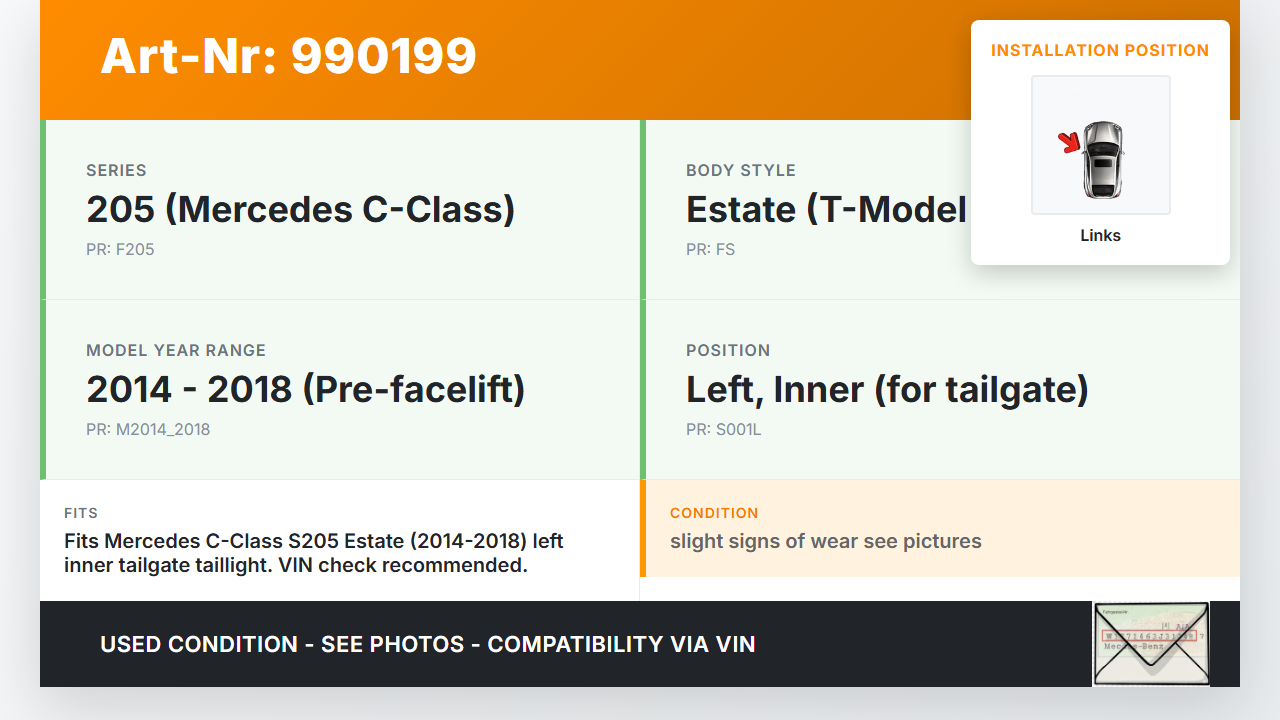Click the PR: M2014_2018 code
Screen dimensions: 1280x720
[148, 430]
